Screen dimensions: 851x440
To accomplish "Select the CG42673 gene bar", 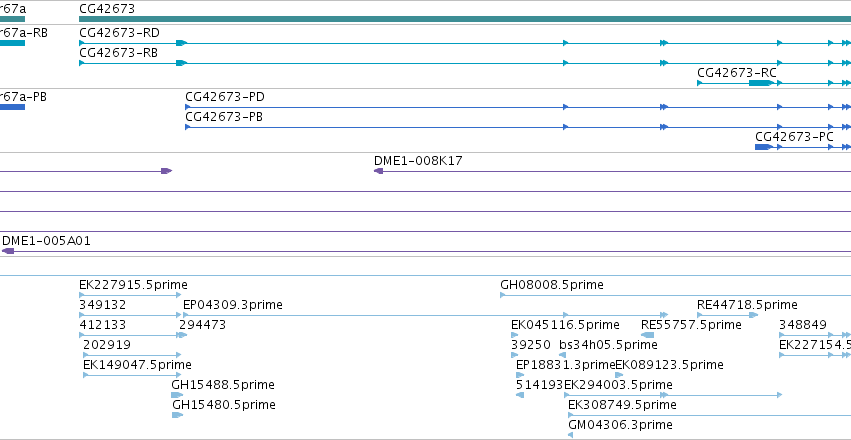I will pos(465,19).
